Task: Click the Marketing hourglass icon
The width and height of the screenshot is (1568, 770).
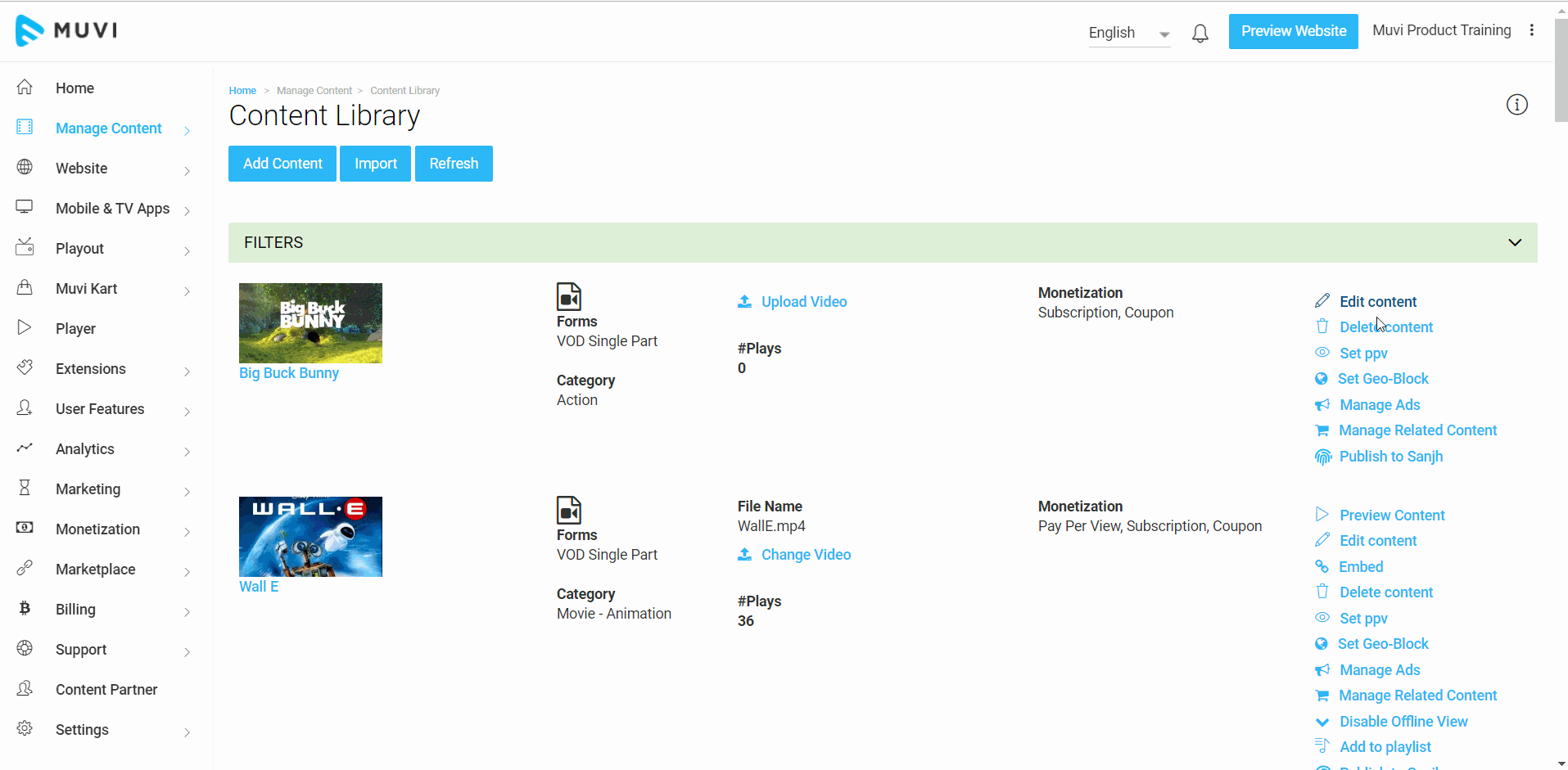Action: point(25,488)
